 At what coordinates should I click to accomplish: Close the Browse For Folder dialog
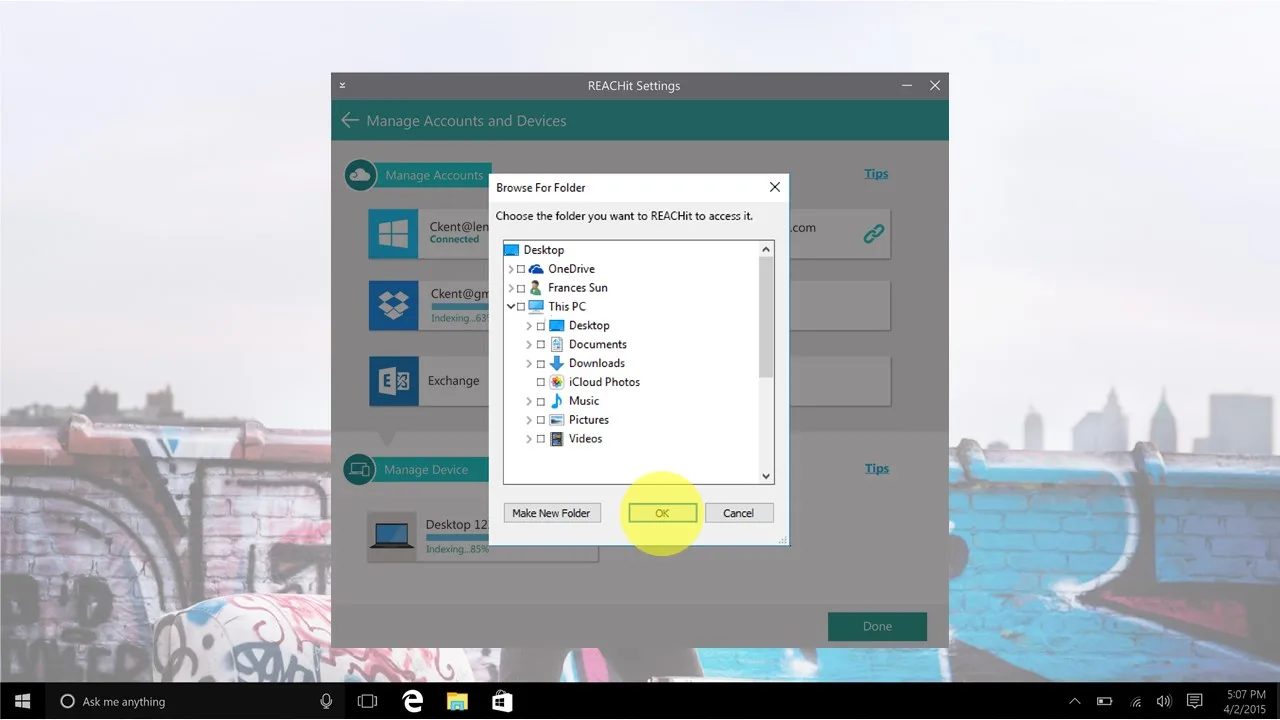(x=774, y=187)
